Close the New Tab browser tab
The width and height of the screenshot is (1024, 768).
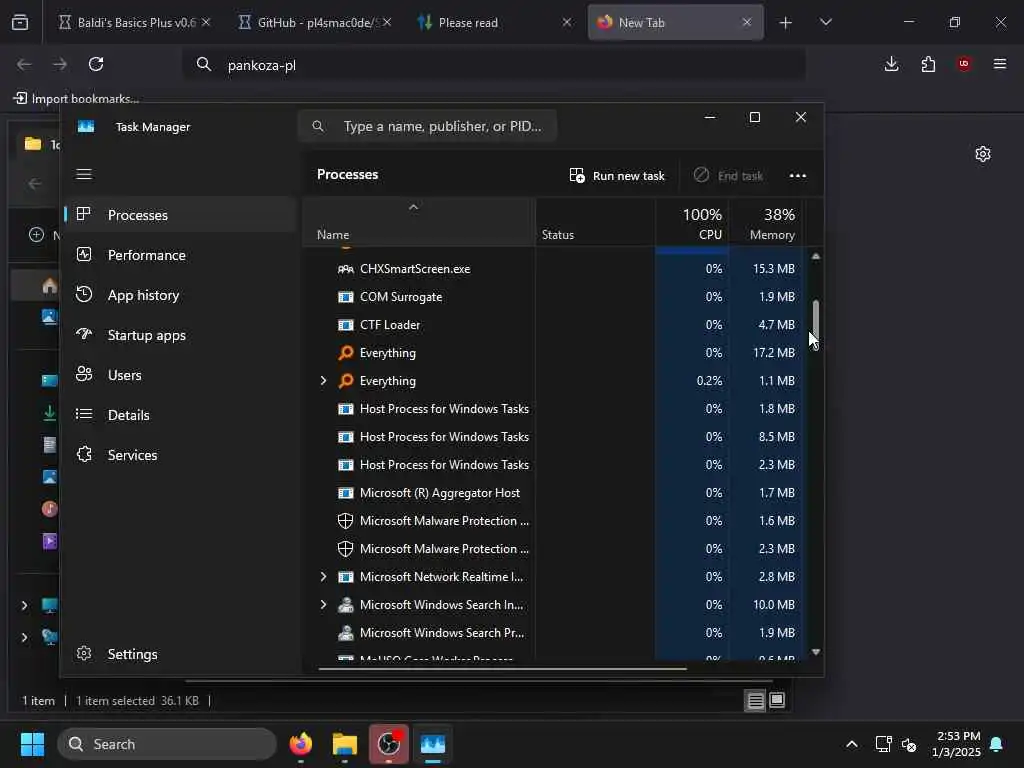(746, 22)
